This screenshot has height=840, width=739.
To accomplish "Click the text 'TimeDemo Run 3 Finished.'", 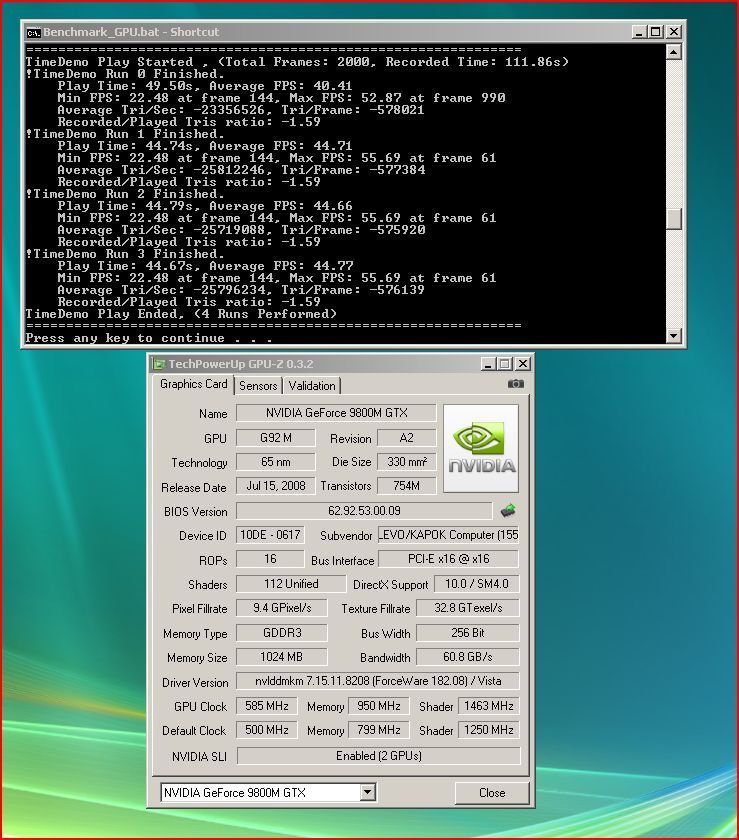I will click(129, 254).
